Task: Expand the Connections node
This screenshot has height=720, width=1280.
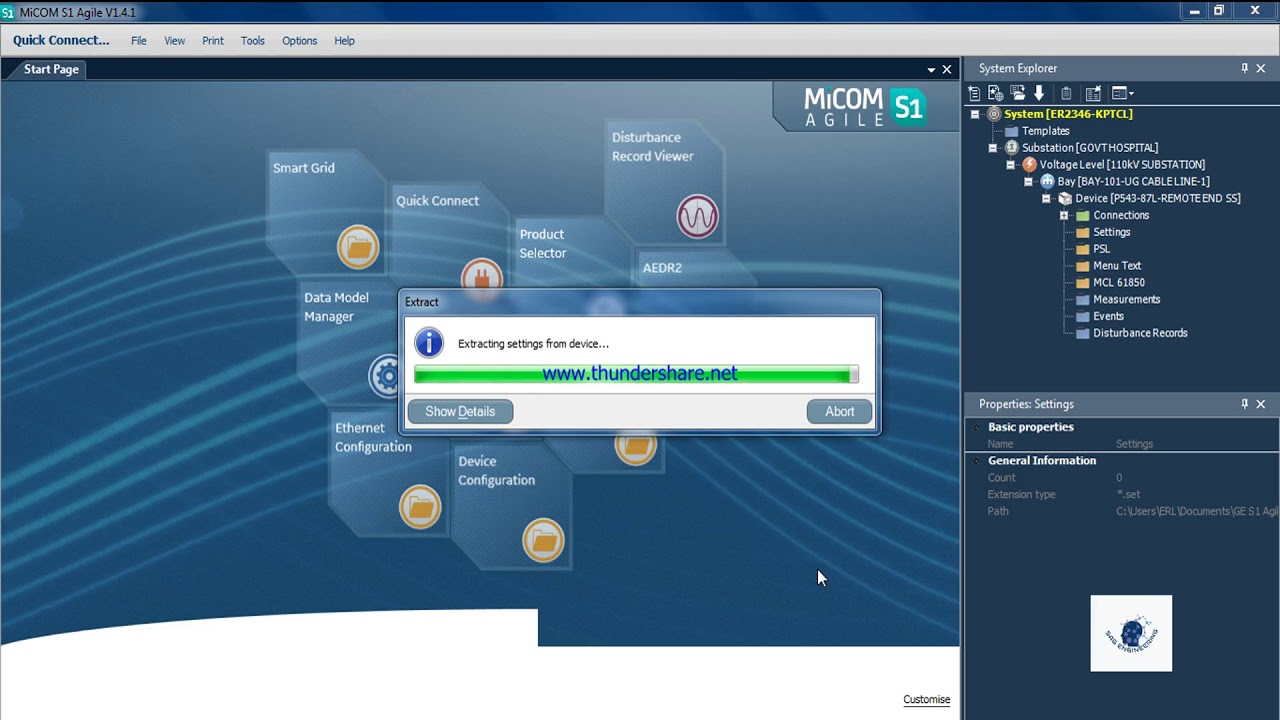Action: (x=1064, y=215)
